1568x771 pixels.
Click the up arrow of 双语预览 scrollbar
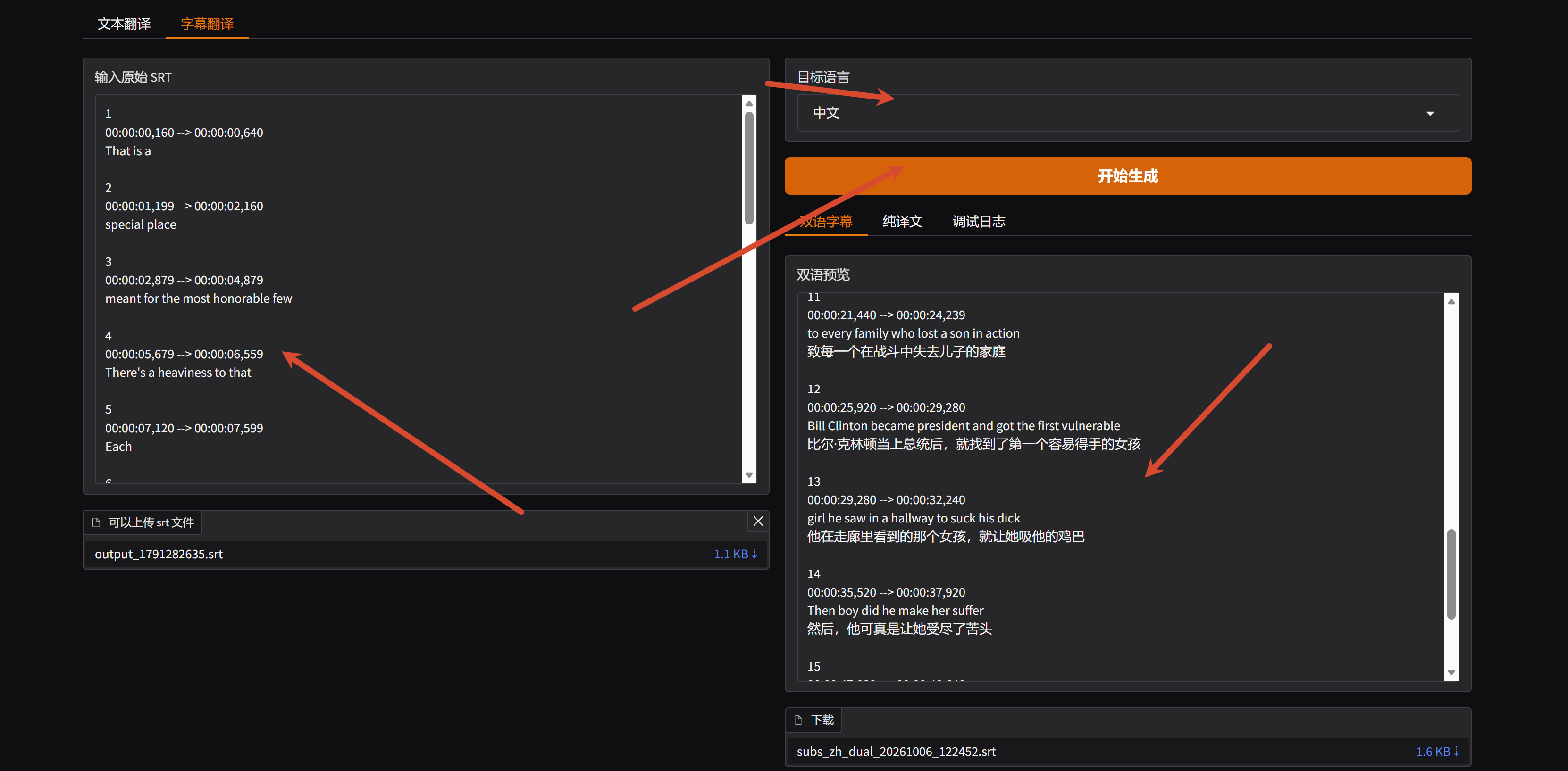point(1451,301)
